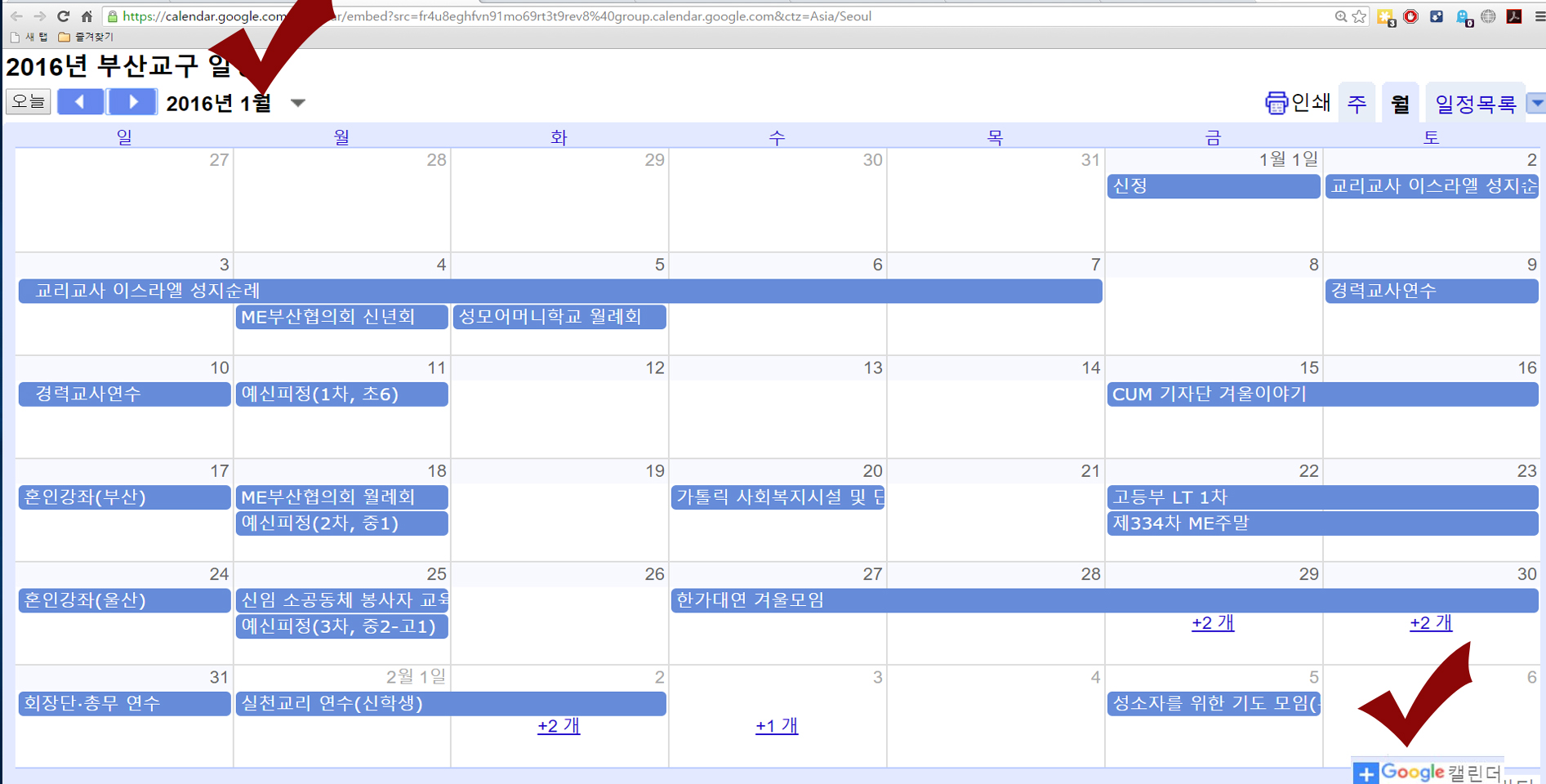Click the add to Google Calendar plus button

[x=1366, y=773]
